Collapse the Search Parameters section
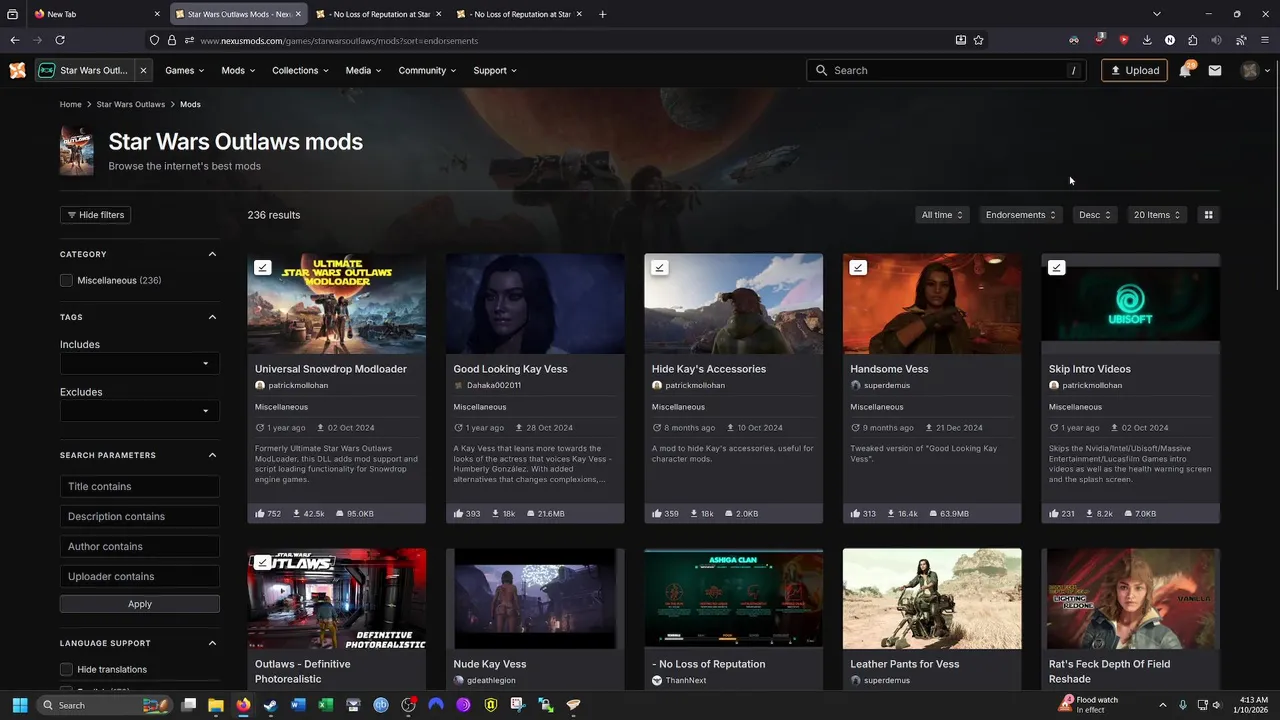 pyautogui.click(x=212, y=455)
